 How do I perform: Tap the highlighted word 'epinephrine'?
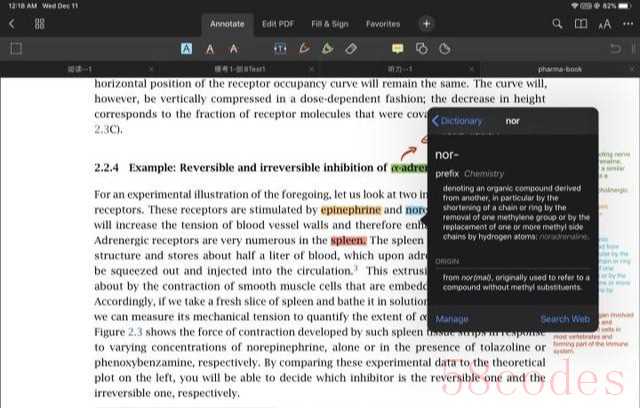click(x=351, y=210)
